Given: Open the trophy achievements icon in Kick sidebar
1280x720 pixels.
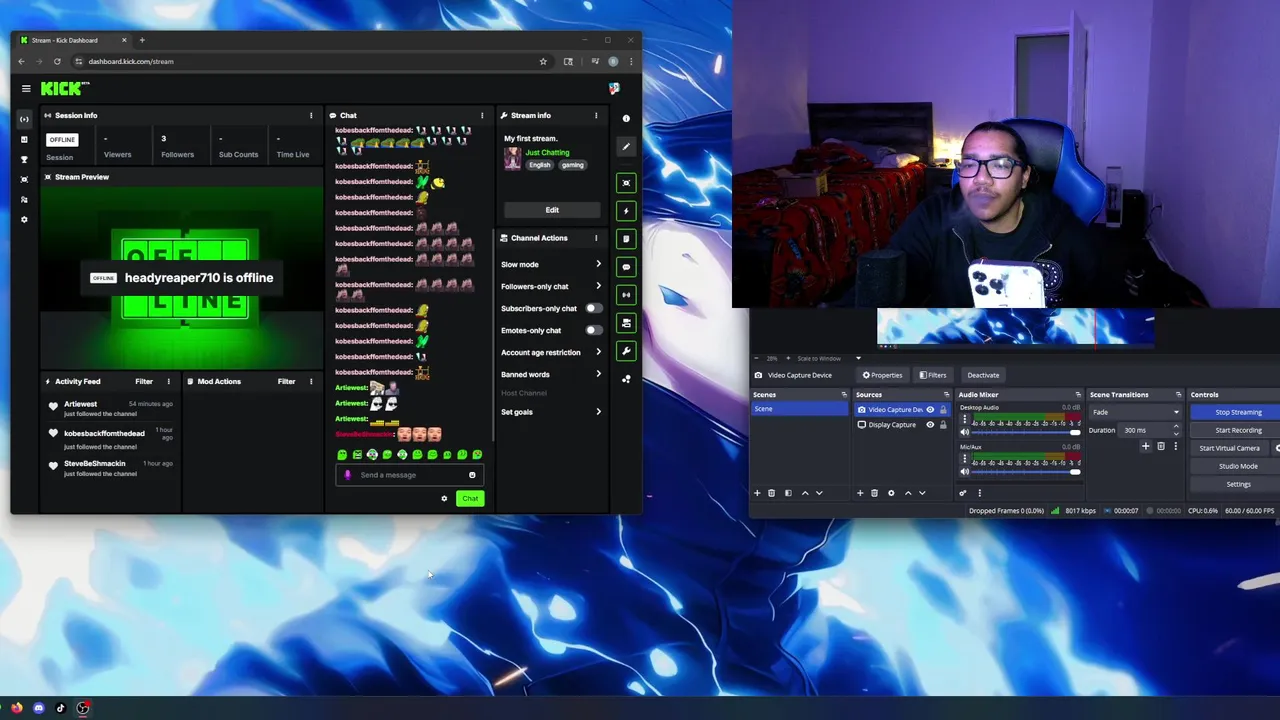Looking at the screenshot, I should click(x=24, y=159).
